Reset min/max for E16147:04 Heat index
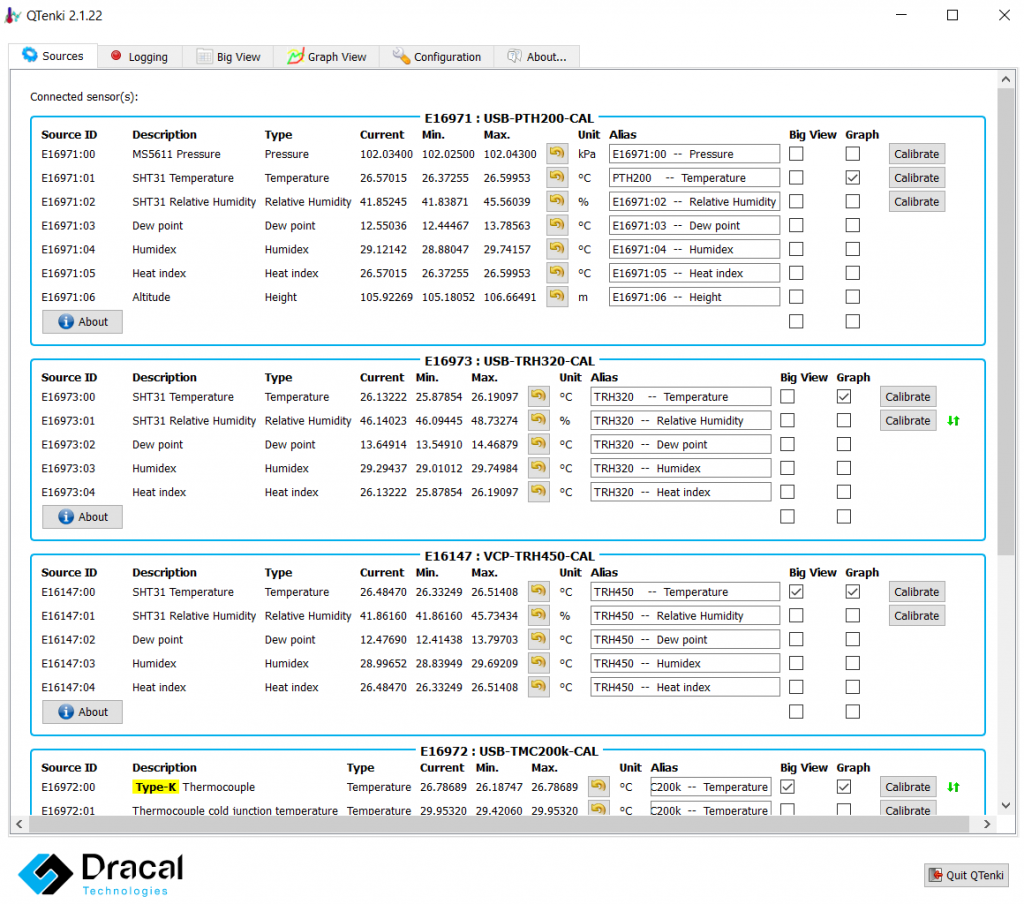The image size is (1024, 904). click(x=538, y=687)
